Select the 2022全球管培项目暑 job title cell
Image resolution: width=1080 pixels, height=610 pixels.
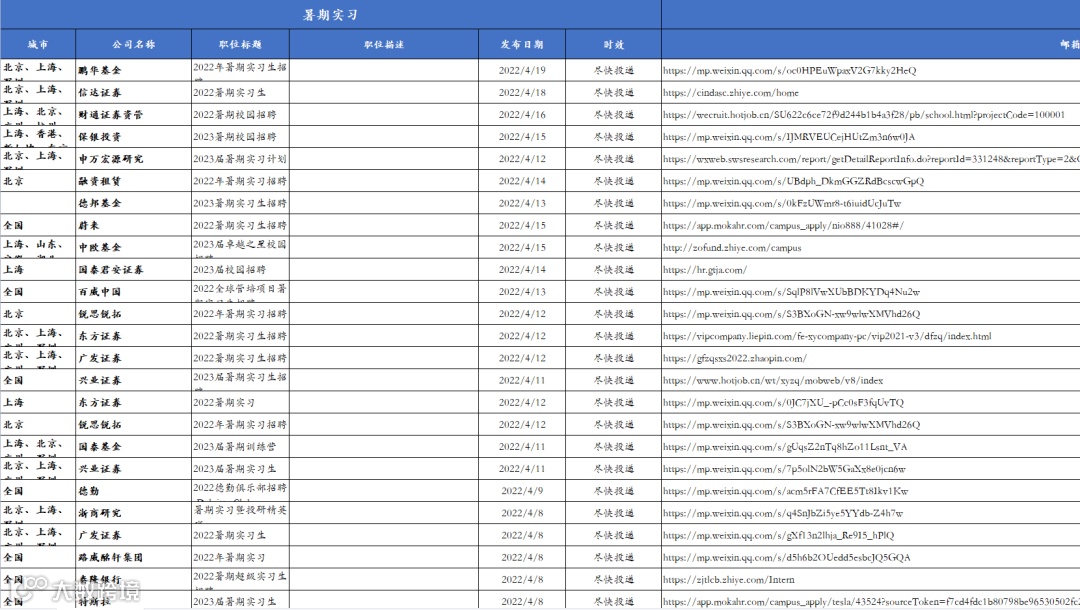[240, 292]
